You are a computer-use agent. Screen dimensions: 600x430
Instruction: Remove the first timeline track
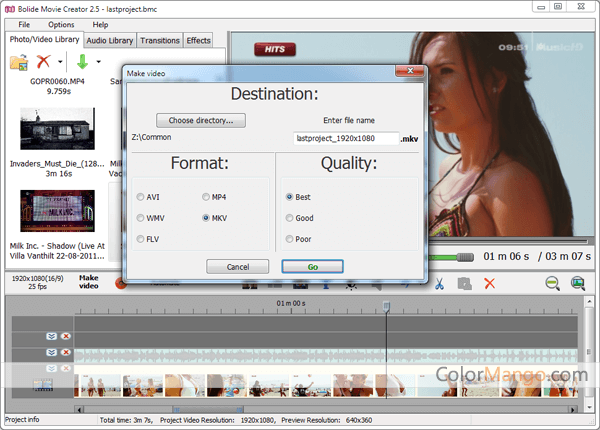click(x=65, y=336)
